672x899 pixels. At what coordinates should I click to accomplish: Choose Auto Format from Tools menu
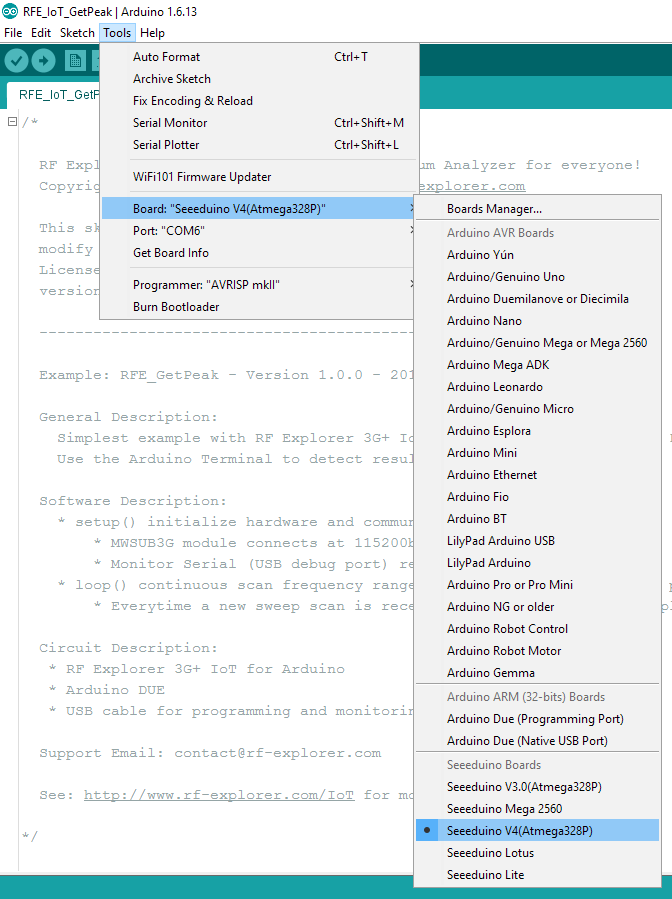[x=257, y=57]
